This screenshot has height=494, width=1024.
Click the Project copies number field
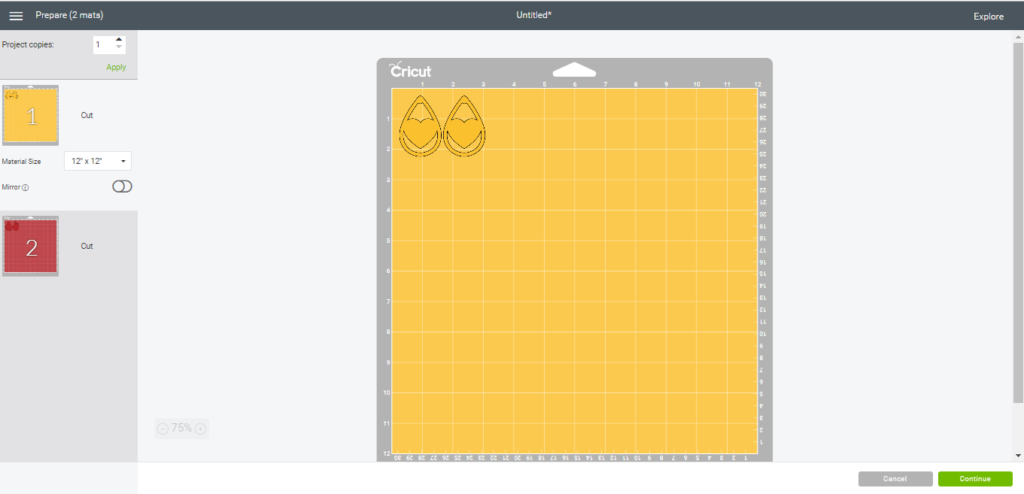pos(102,45)
